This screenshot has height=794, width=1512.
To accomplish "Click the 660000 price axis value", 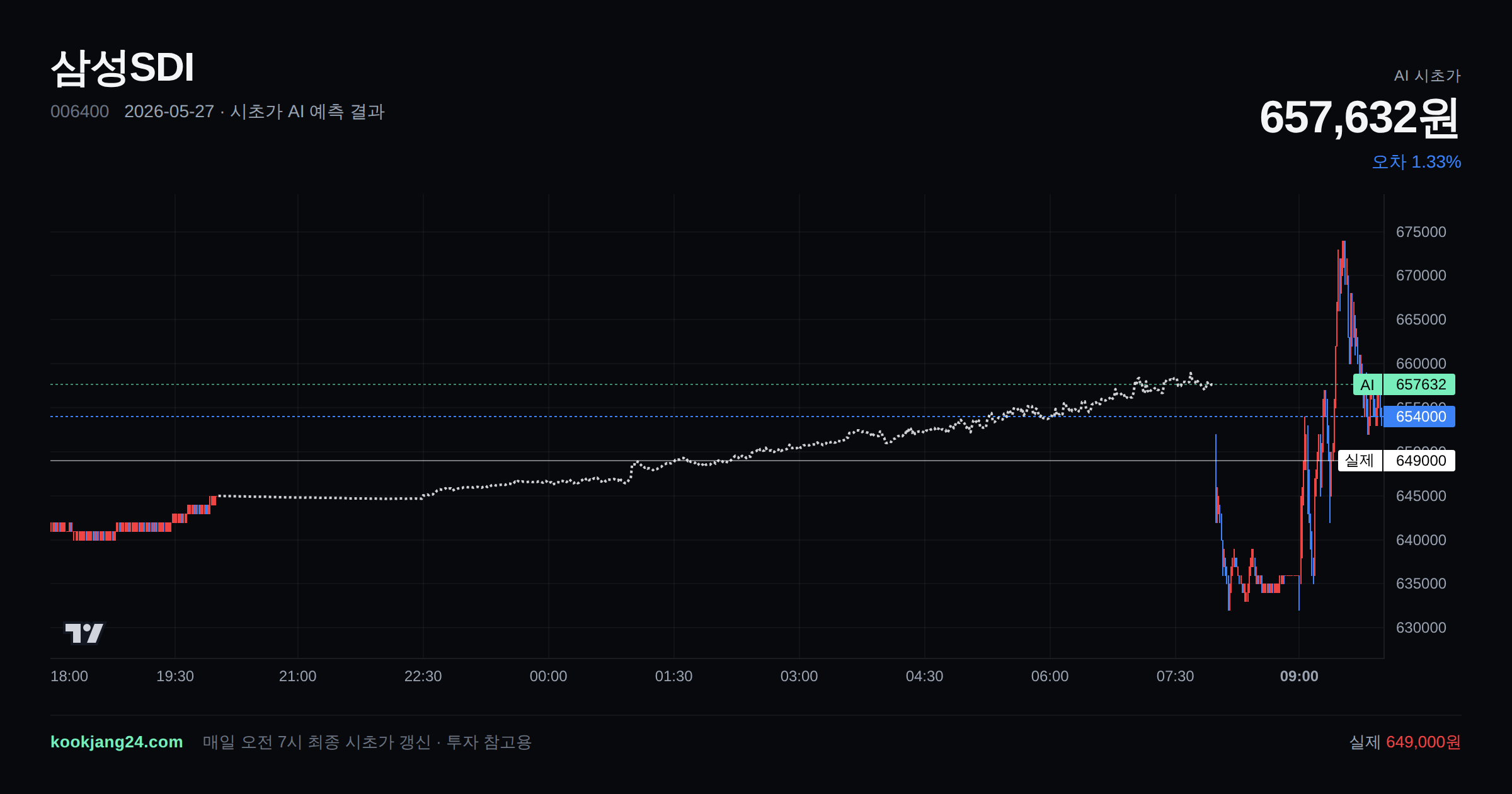I will tap(1421, 364).
